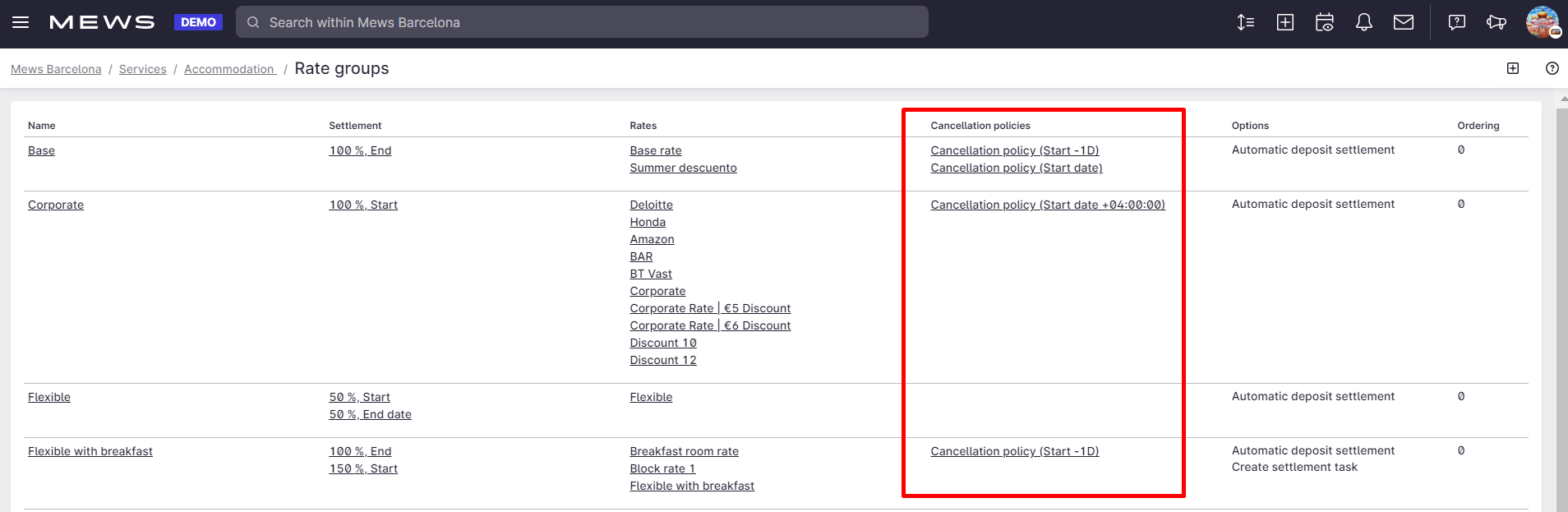Click the question speech bubble icon
This screenshot has width=1568, height=512.
[x=1456, y=22]
